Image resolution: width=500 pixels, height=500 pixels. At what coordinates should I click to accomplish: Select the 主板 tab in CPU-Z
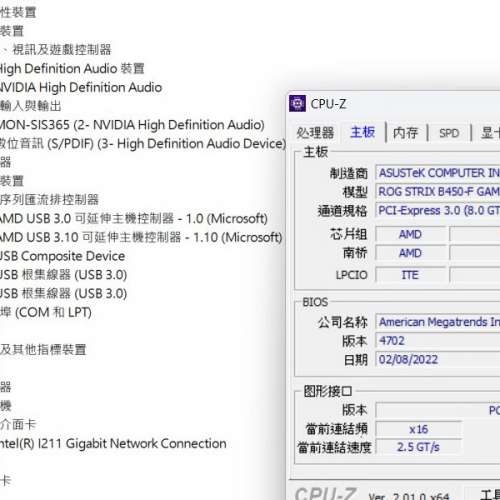coord(363,132)
